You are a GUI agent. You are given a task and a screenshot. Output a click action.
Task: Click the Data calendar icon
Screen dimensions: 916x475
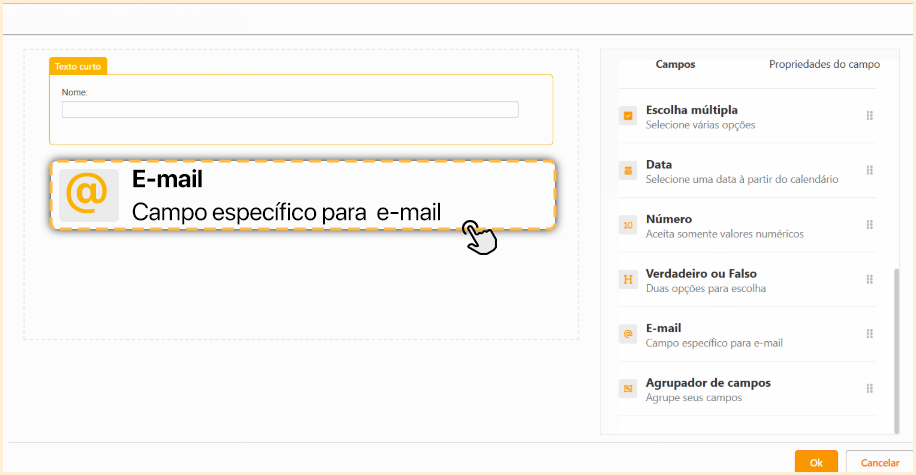pyautogui.click(x=628, y=170)
